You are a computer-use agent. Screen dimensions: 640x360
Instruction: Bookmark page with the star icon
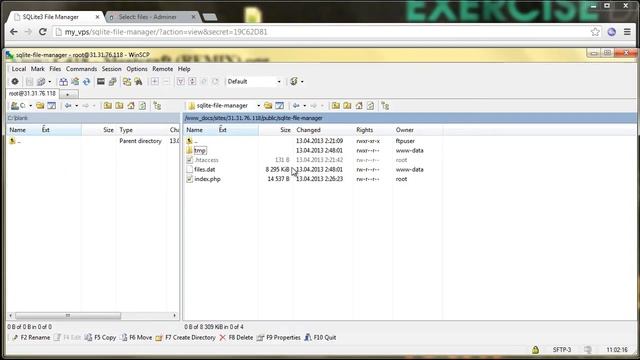coord(595,32)
